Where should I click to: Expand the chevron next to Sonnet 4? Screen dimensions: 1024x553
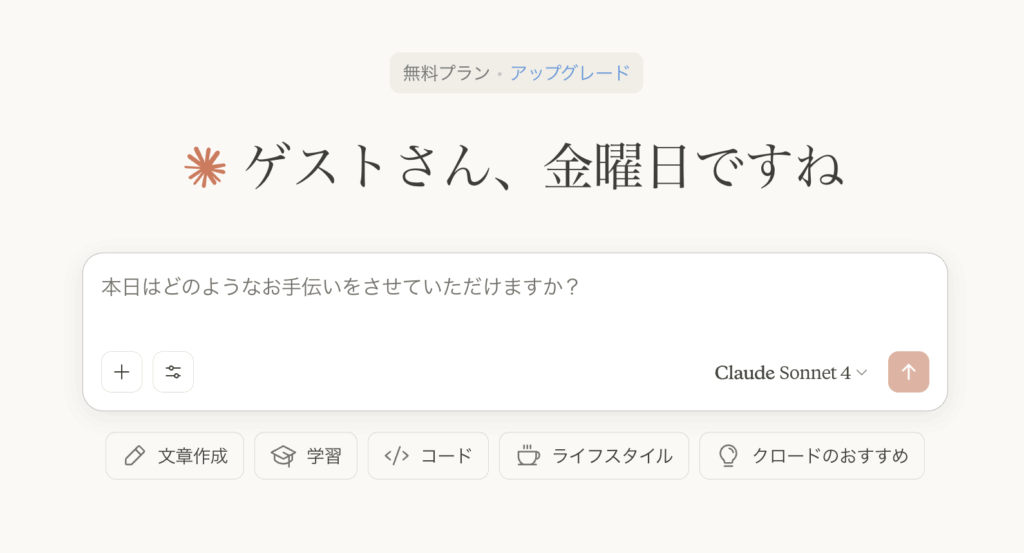pyautogui.click(x=862, y=373)
